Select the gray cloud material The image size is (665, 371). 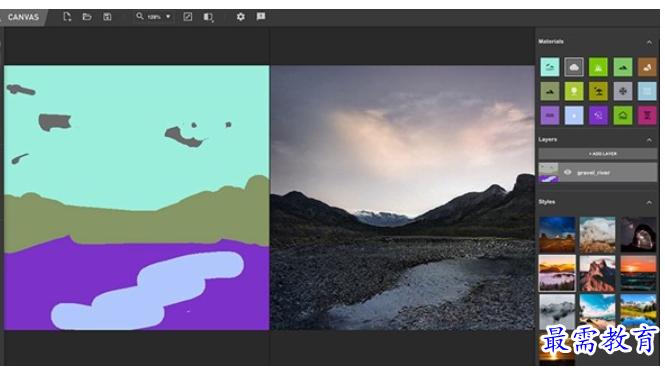[x=574, y=67]
